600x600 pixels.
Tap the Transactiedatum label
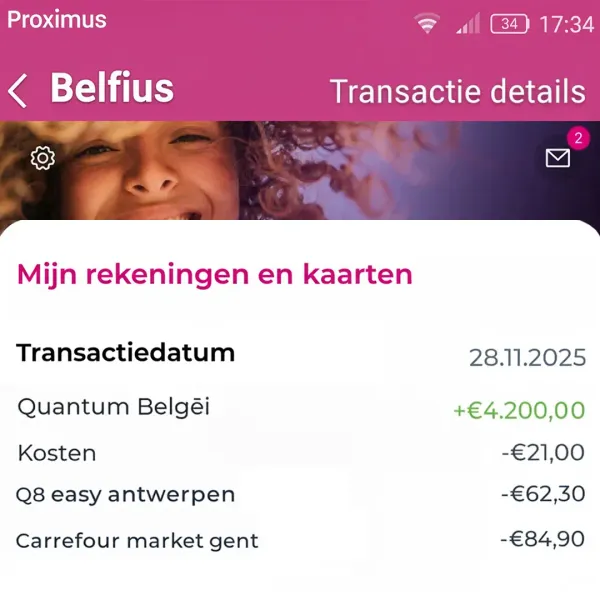click(x=126, y=353)
